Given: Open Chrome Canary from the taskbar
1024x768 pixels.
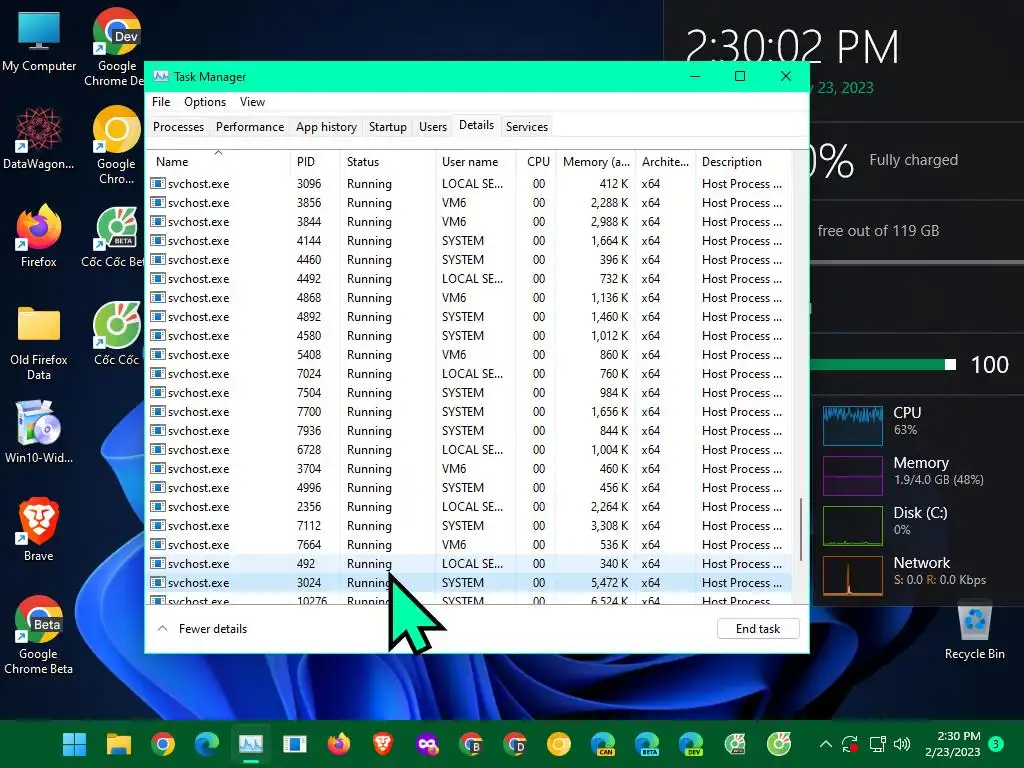Looking at the screenshot, I should pyautogui.click(x=558, y=743).
